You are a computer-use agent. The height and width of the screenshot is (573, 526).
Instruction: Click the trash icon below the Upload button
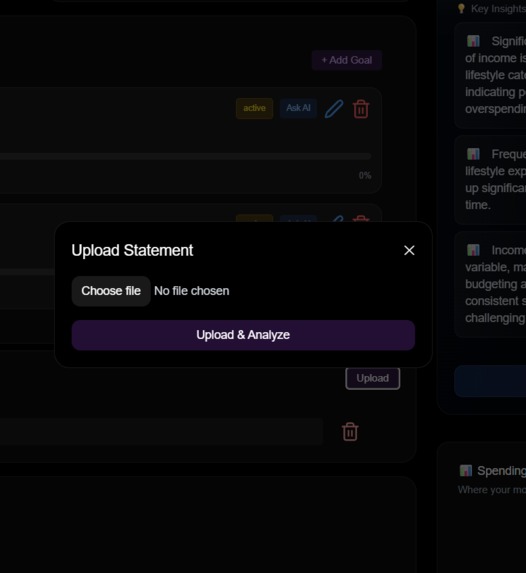click(x=350, y=432)
